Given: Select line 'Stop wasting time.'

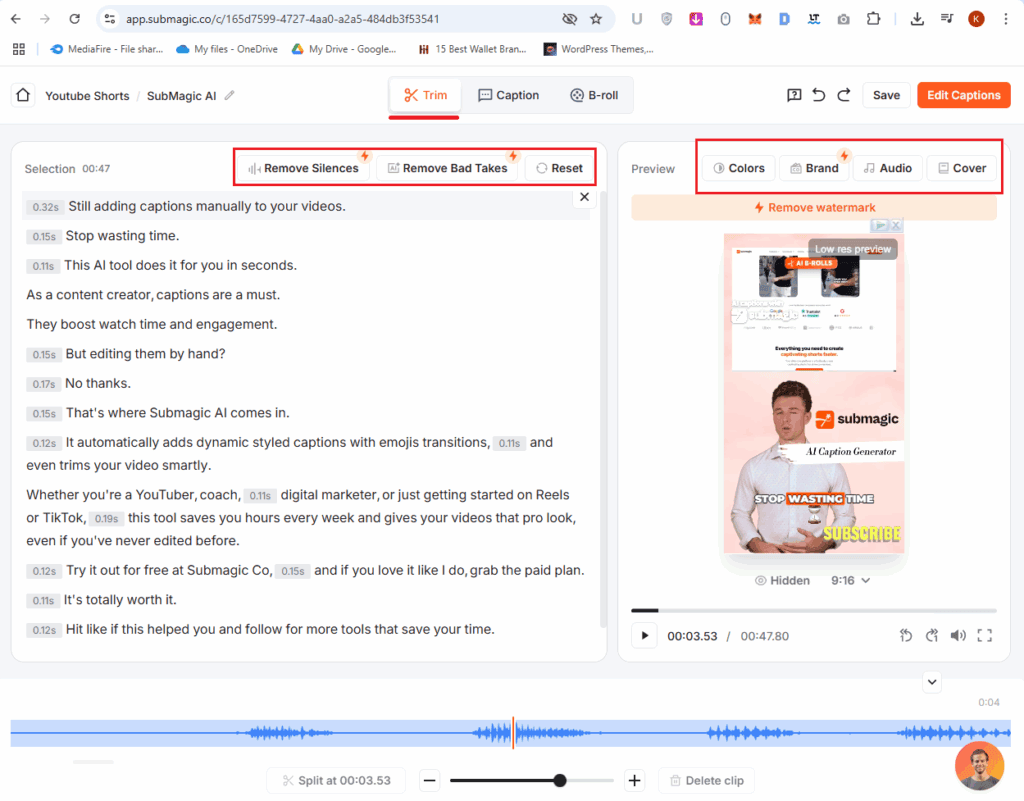Looking at the screenshot, I should click(x=122, y=236).
